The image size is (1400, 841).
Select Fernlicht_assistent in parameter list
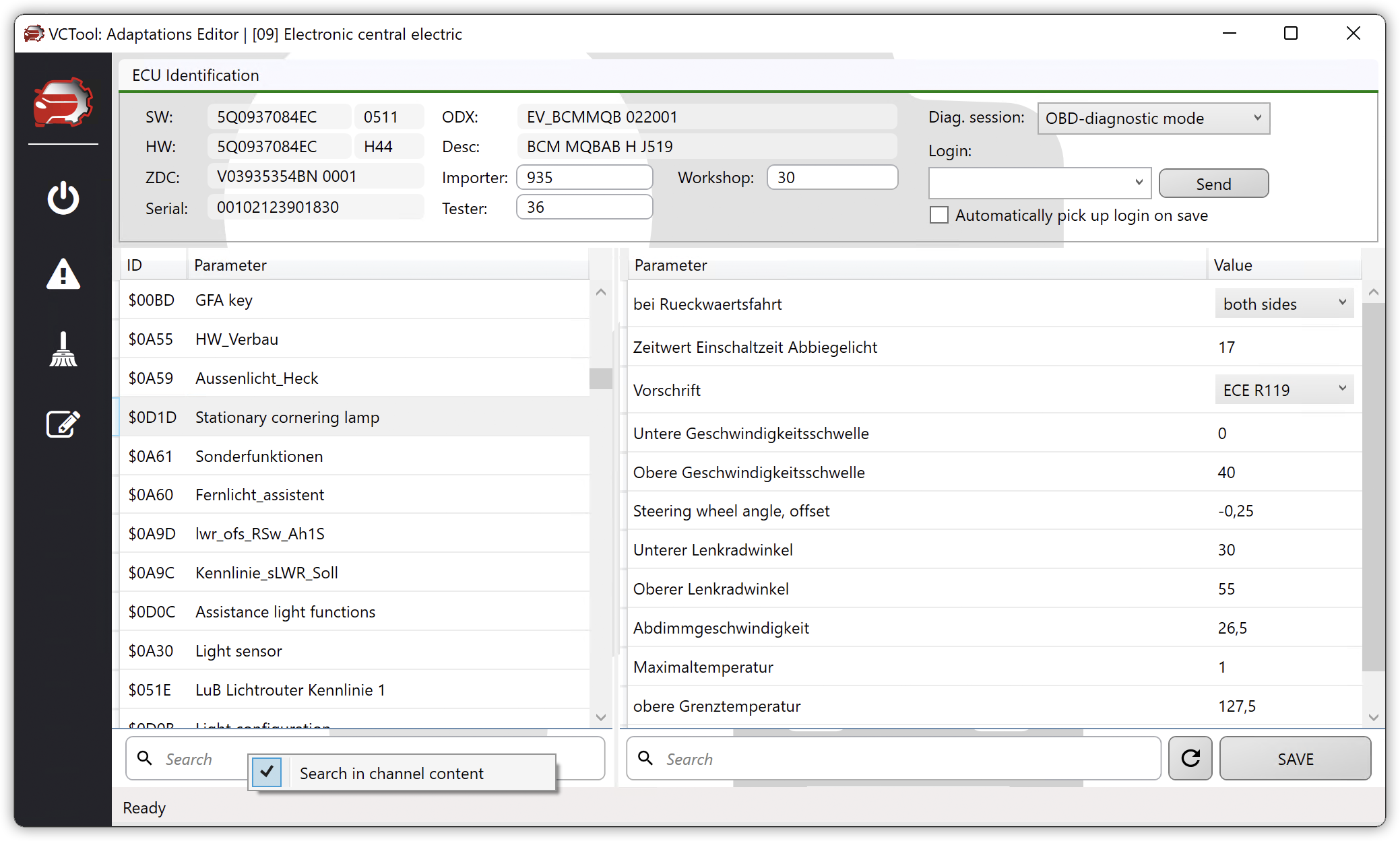click(x=259, y=495)
